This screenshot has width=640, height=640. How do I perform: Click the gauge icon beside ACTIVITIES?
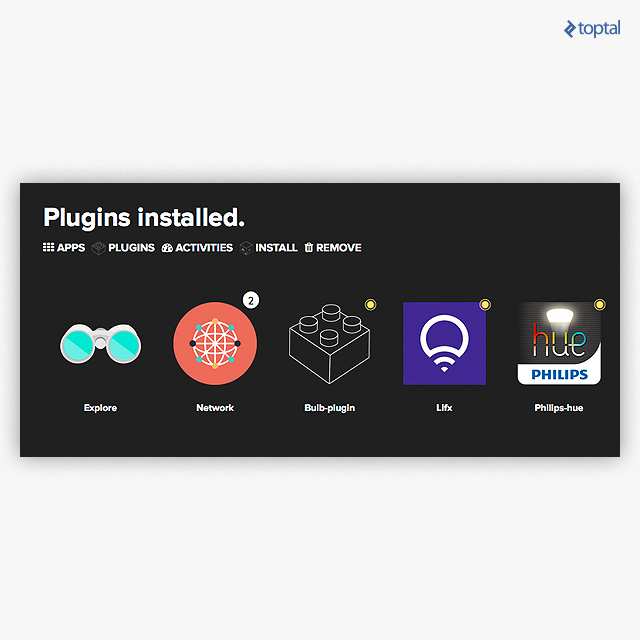point(167,248)
